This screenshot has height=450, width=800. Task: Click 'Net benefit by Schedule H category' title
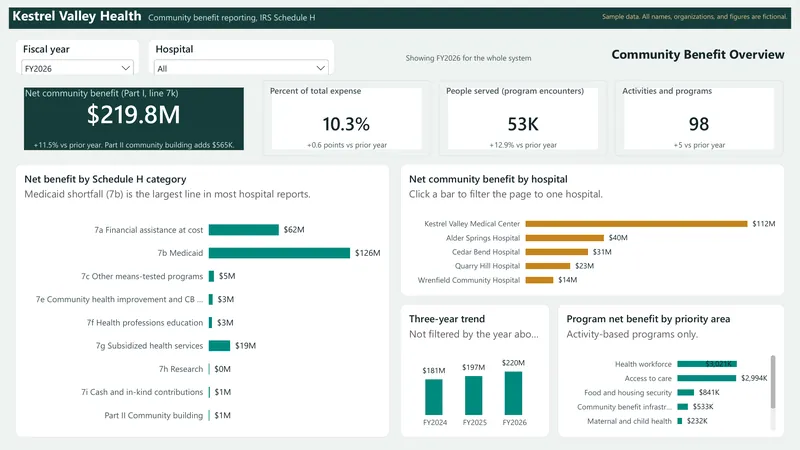(x=105, y=179)
